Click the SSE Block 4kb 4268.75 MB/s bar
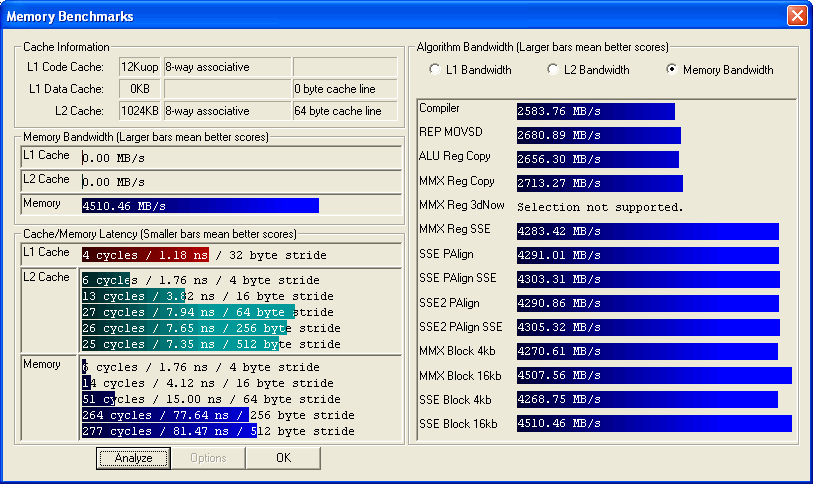The height and width of the screenshot is (484, 813). pos(647,399)
